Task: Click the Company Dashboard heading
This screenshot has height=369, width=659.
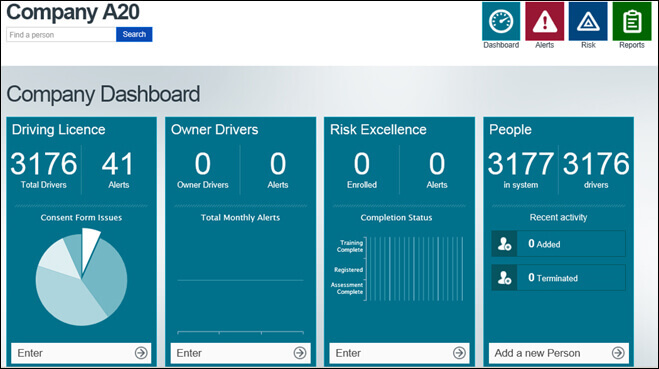Action: 103,94
